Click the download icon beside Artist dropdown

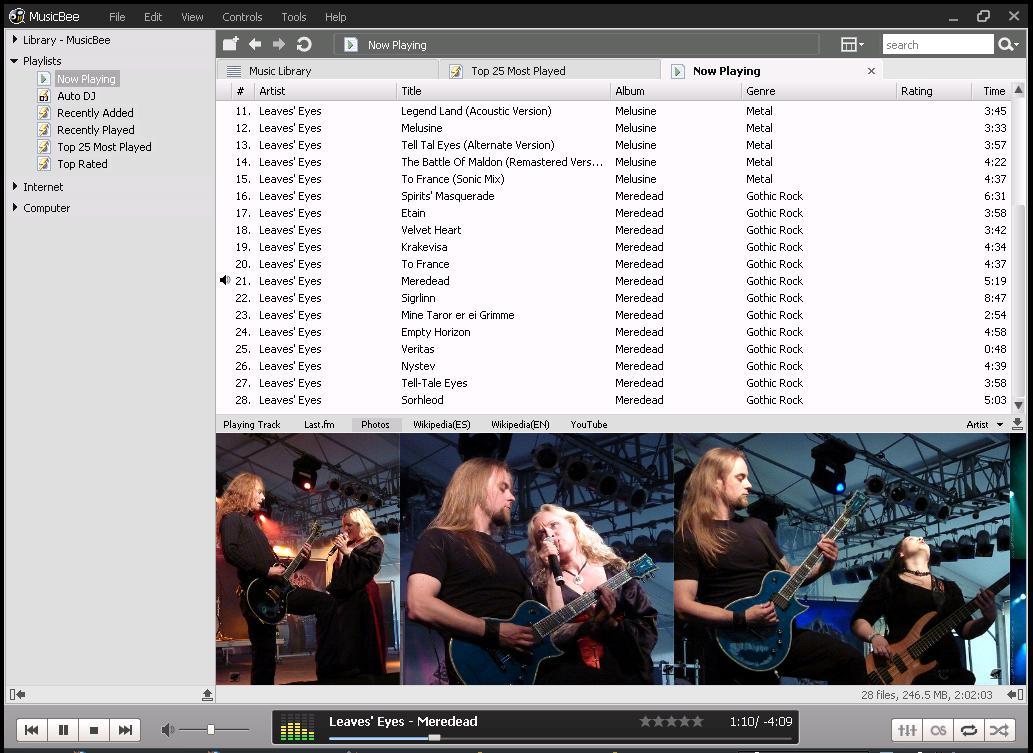pos(1017,424)
